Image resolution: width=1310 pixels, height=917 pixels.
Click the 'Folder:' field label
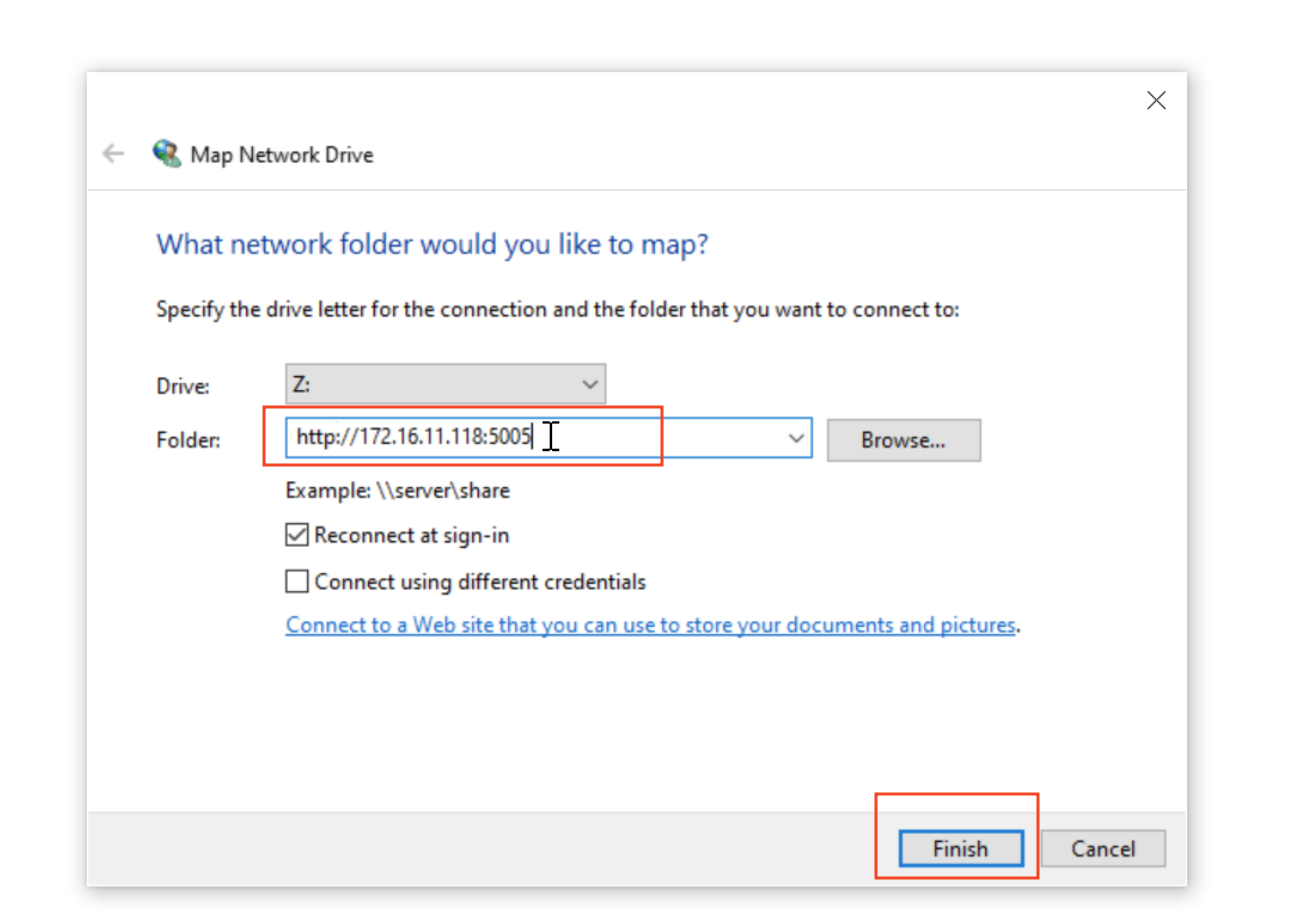point(188,439)
